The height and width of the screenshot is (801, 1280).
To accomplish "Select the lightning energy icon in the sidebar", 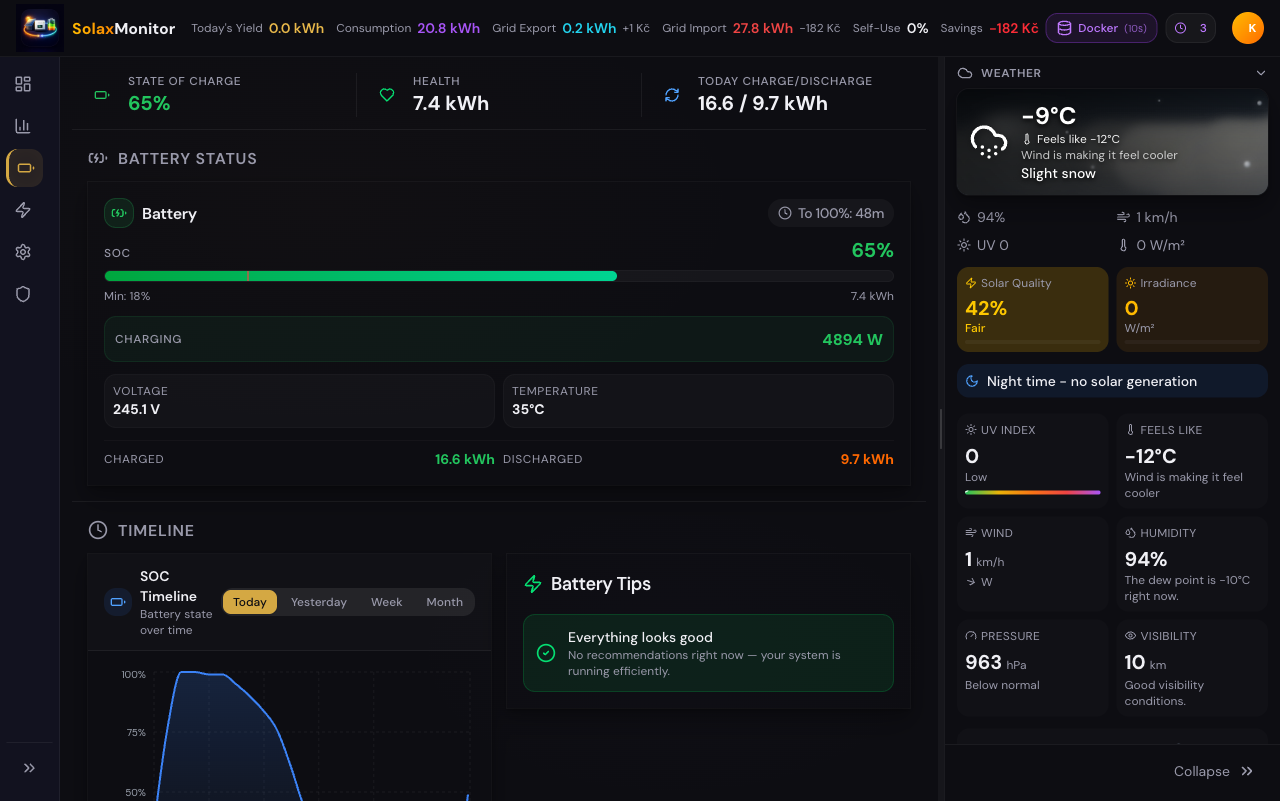I will coord(22,210).
